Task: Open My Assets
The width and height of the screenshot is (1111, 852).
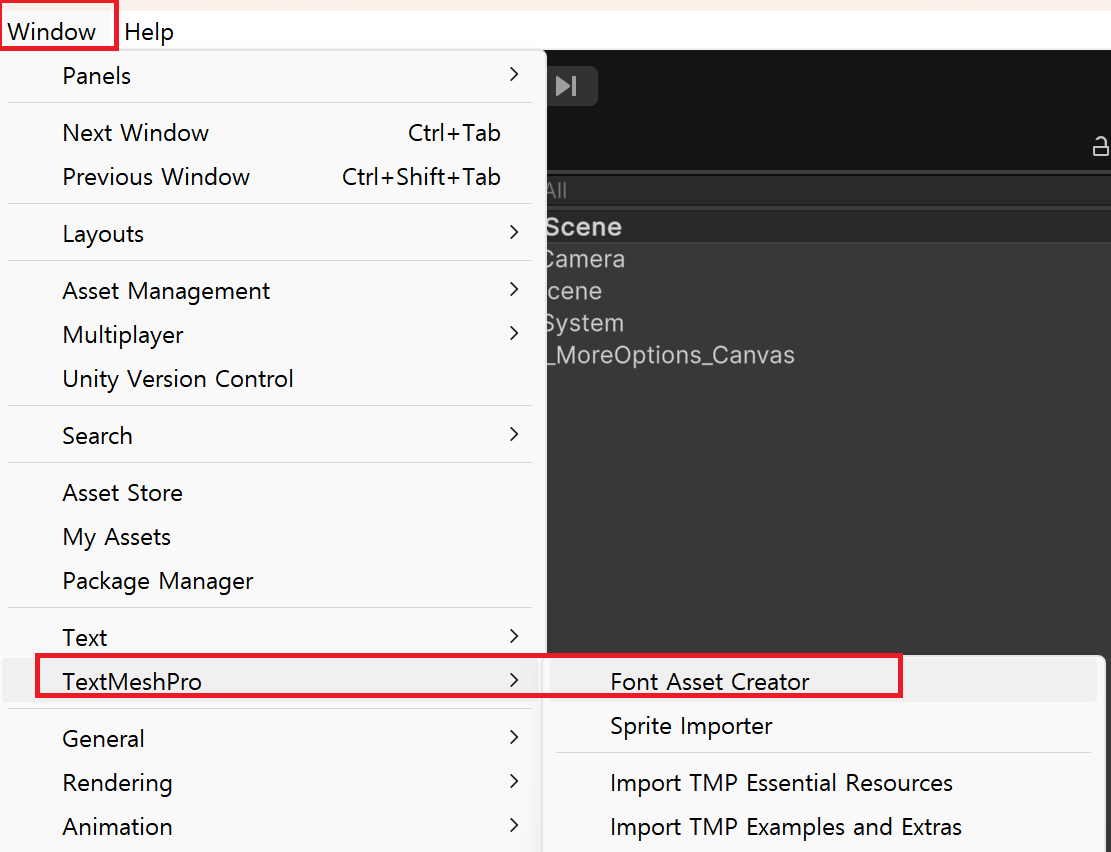Action: pos(270,537)
